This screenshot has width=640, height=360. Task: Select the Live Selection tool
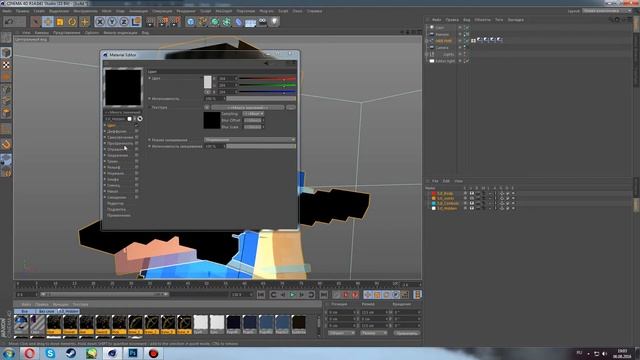point(36,21)
